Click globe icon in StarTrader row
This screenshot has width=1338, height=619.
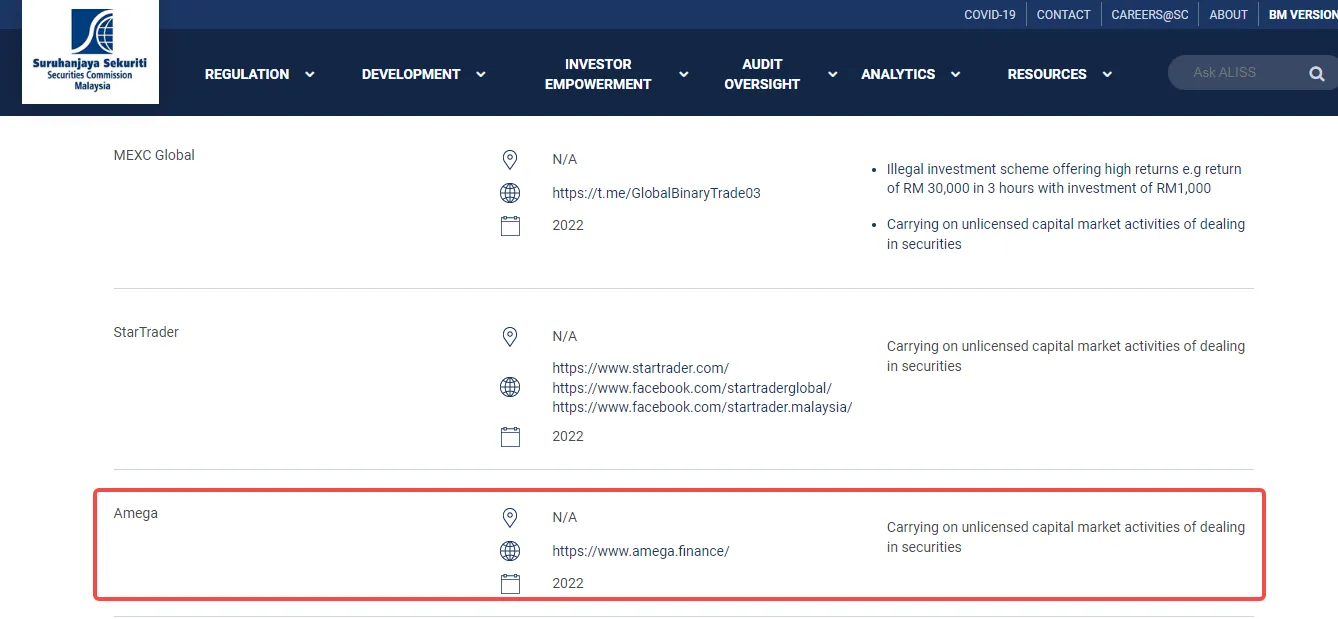(510, 387)
